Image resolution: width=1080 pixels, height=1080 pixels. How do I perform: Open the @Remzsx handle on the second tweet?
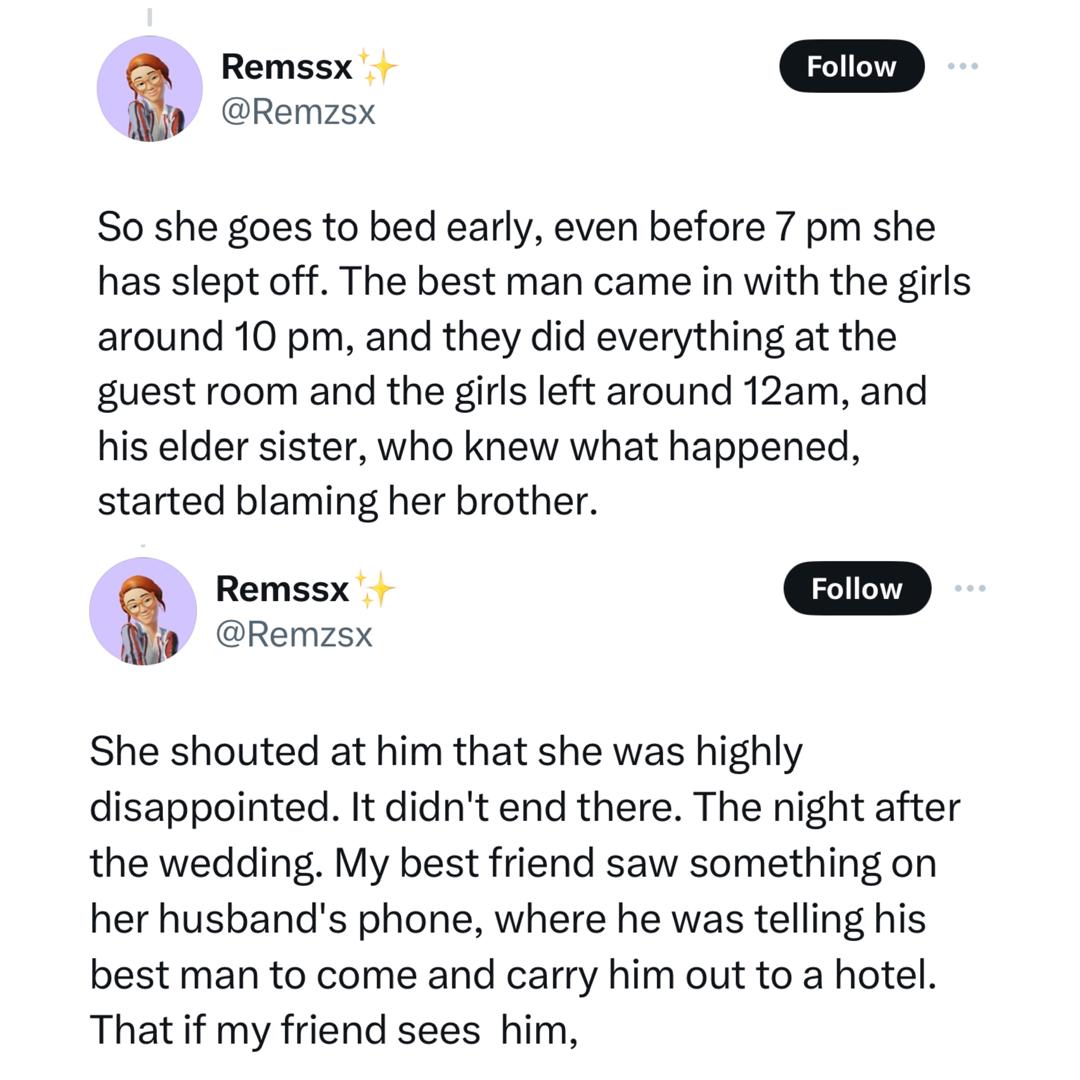click(x=294, y=634)
